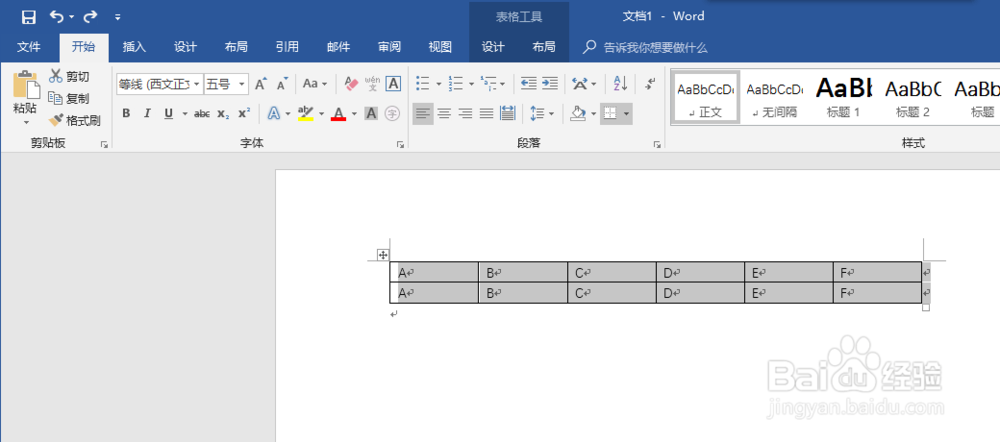Screen dimensions: 1000x442
Task: Apply the red font color
Action: coord(339,114)
